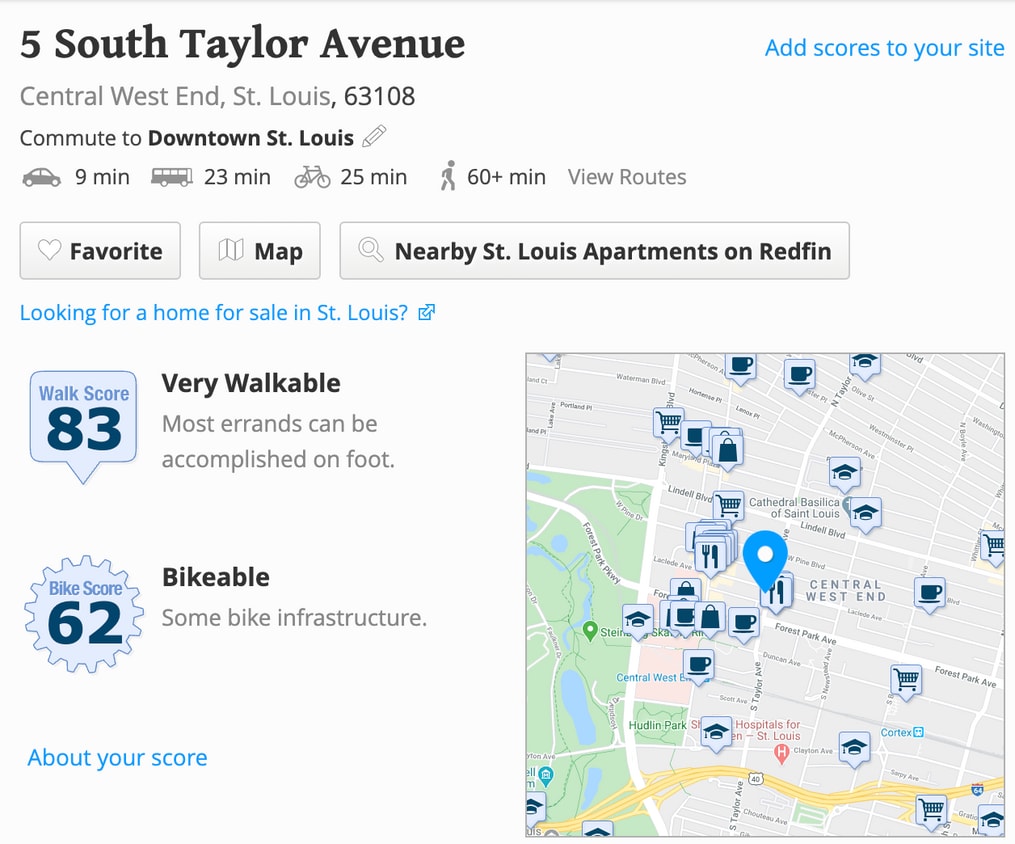Click the Bike Score 62 badge
Viewport: 1015px width, 844px height.
pyautogui.click(x=84, y=613)
